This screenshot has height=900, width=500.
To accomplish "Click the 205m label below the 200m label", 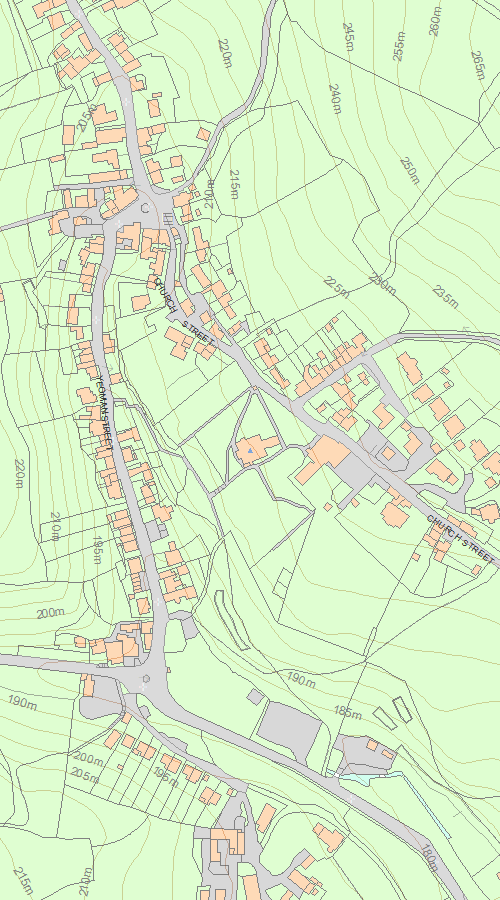I will tap(84, 775).
